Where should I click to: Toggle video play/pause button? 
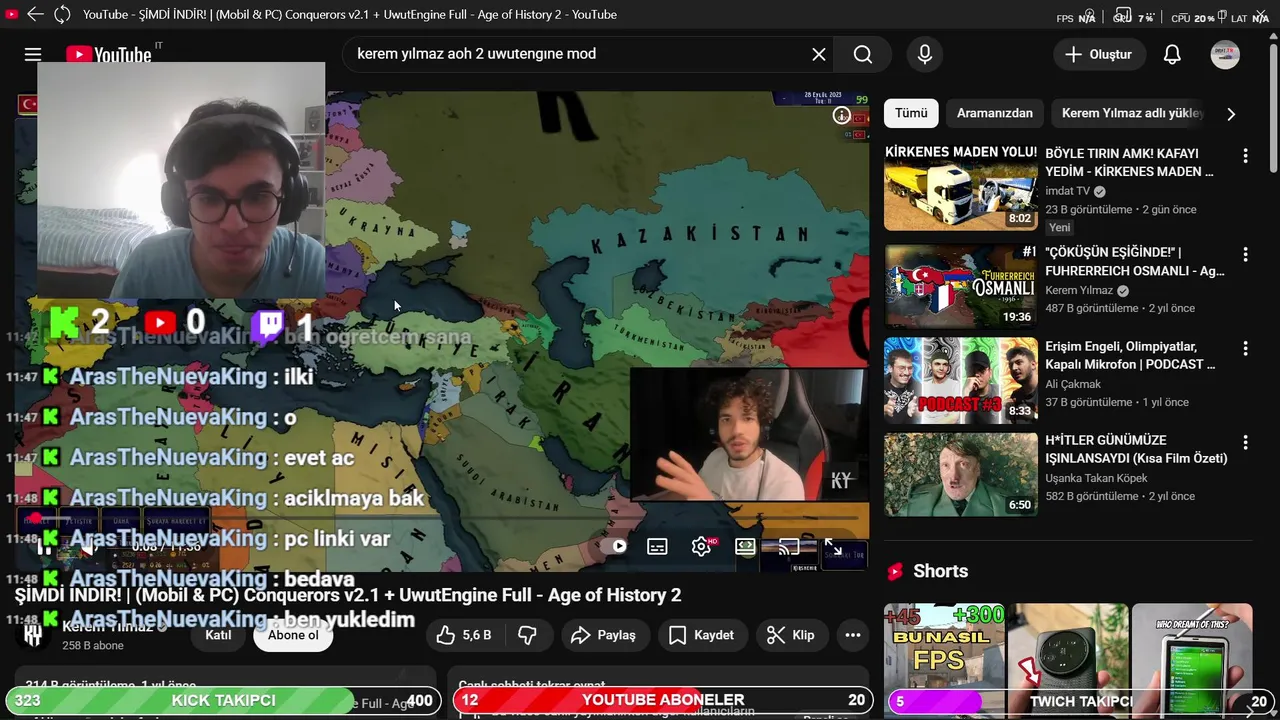click(x=44, y=546)
